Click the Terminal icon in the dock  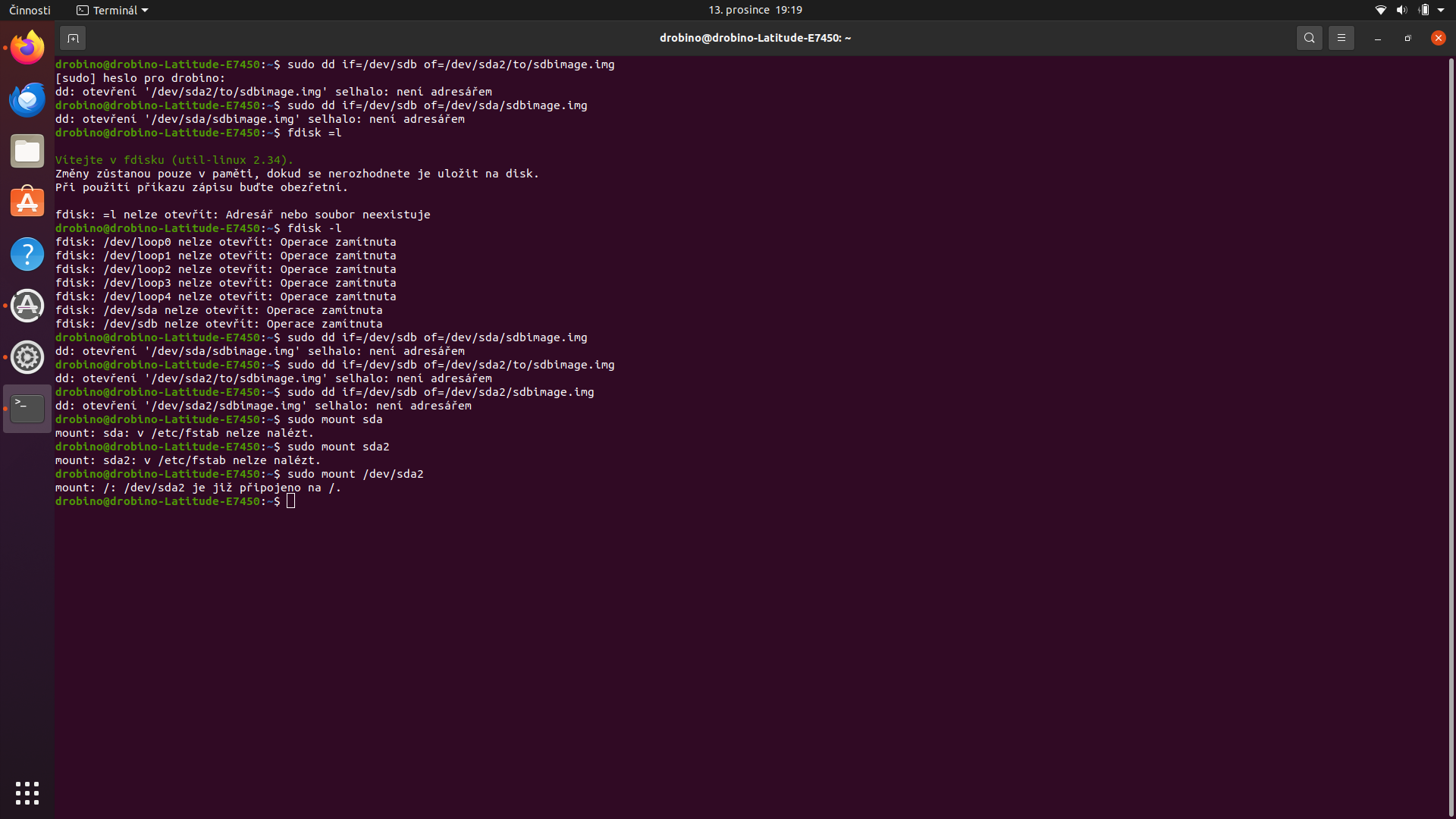pos(27,409)
